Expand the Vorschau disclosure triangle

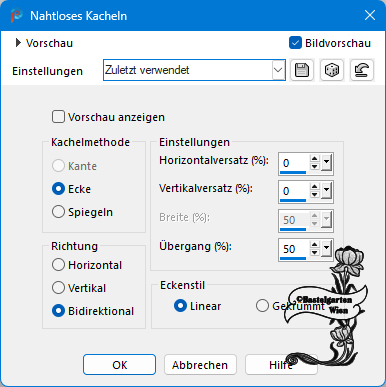pos(18,43)
